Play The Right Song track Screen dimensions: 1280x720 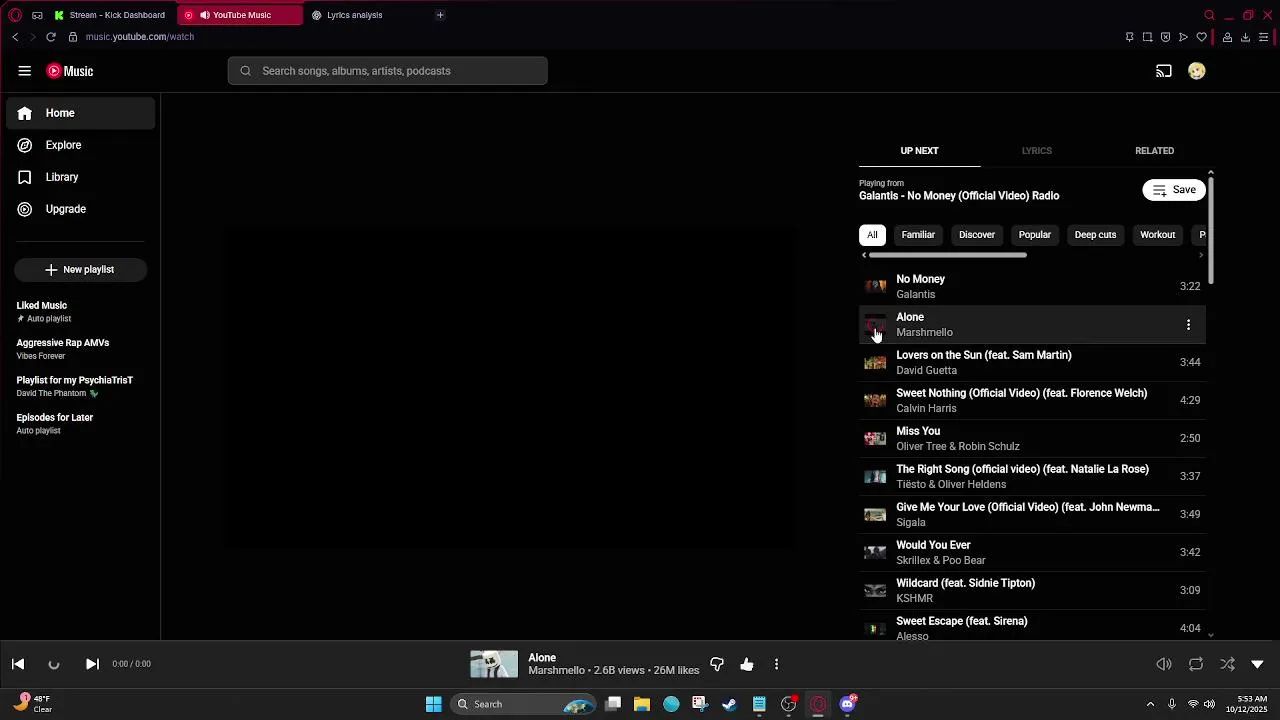point(1032,476)
